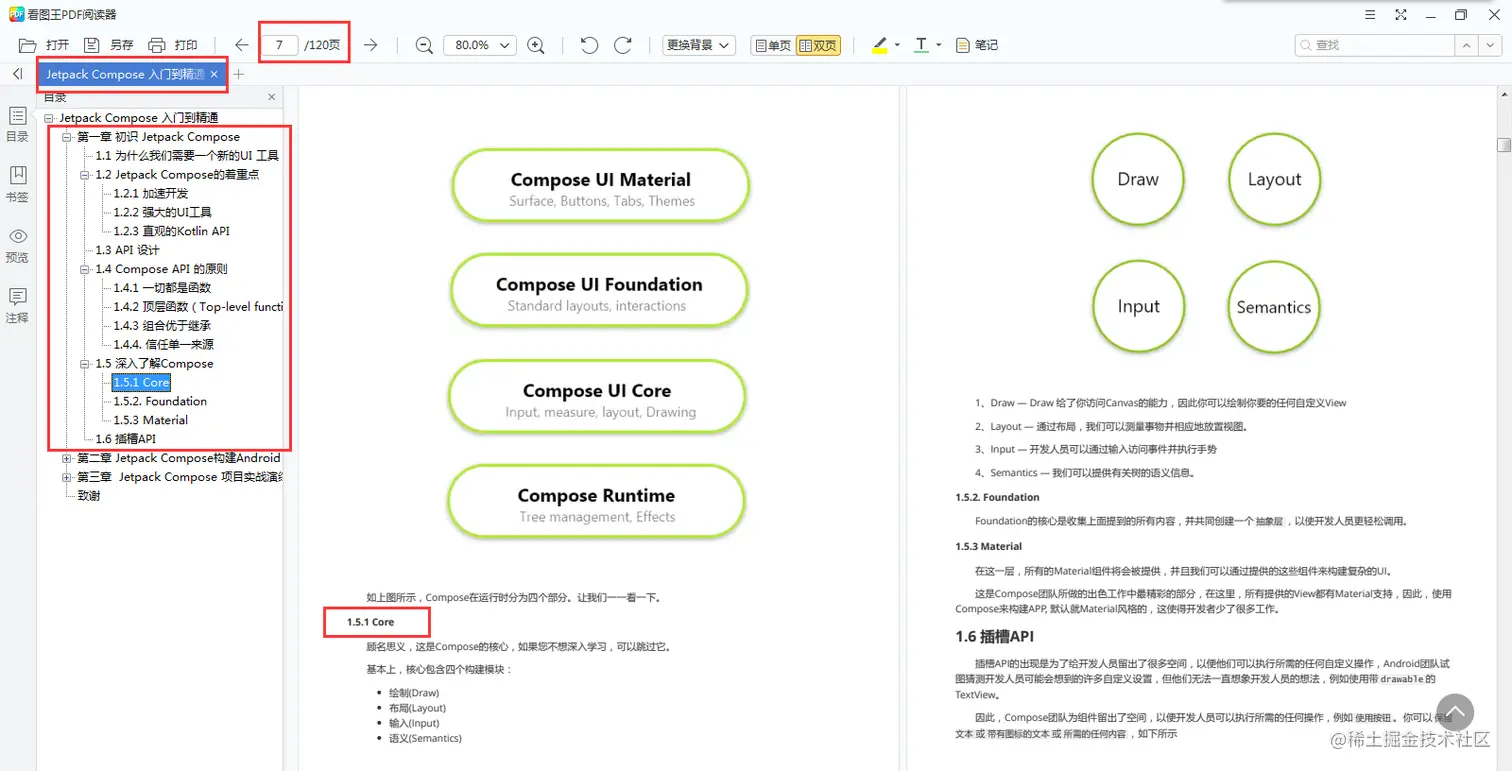Zoom in with the plus magnifier icon
The height and width of the screenshot is (771, 1512).
536,45
